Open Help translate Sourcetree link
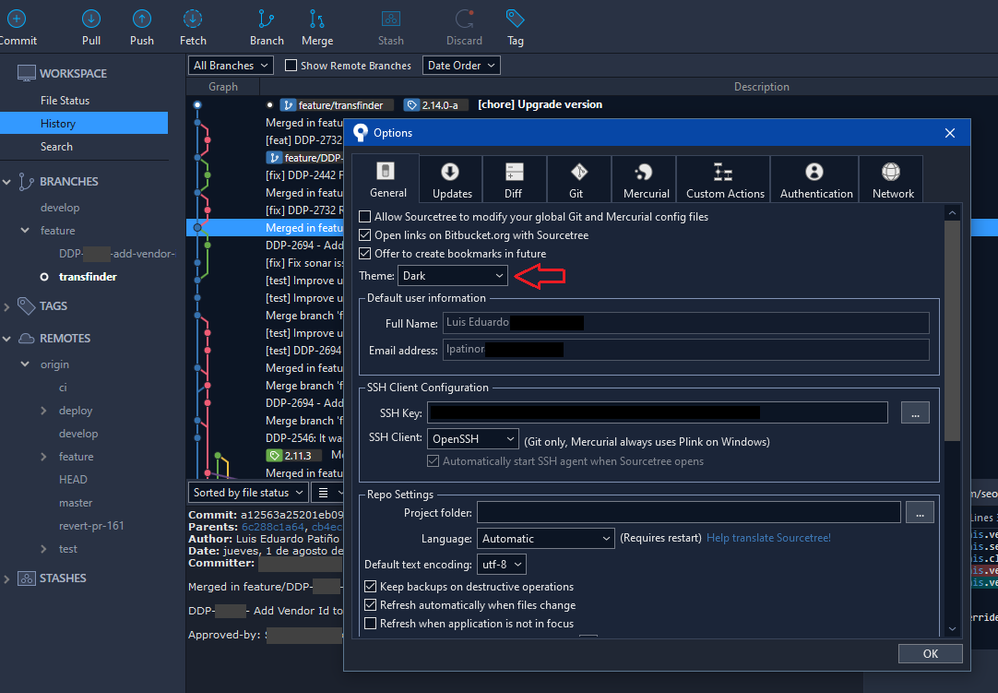The width and height of the screenshot is (998, 693). [768, 538]
